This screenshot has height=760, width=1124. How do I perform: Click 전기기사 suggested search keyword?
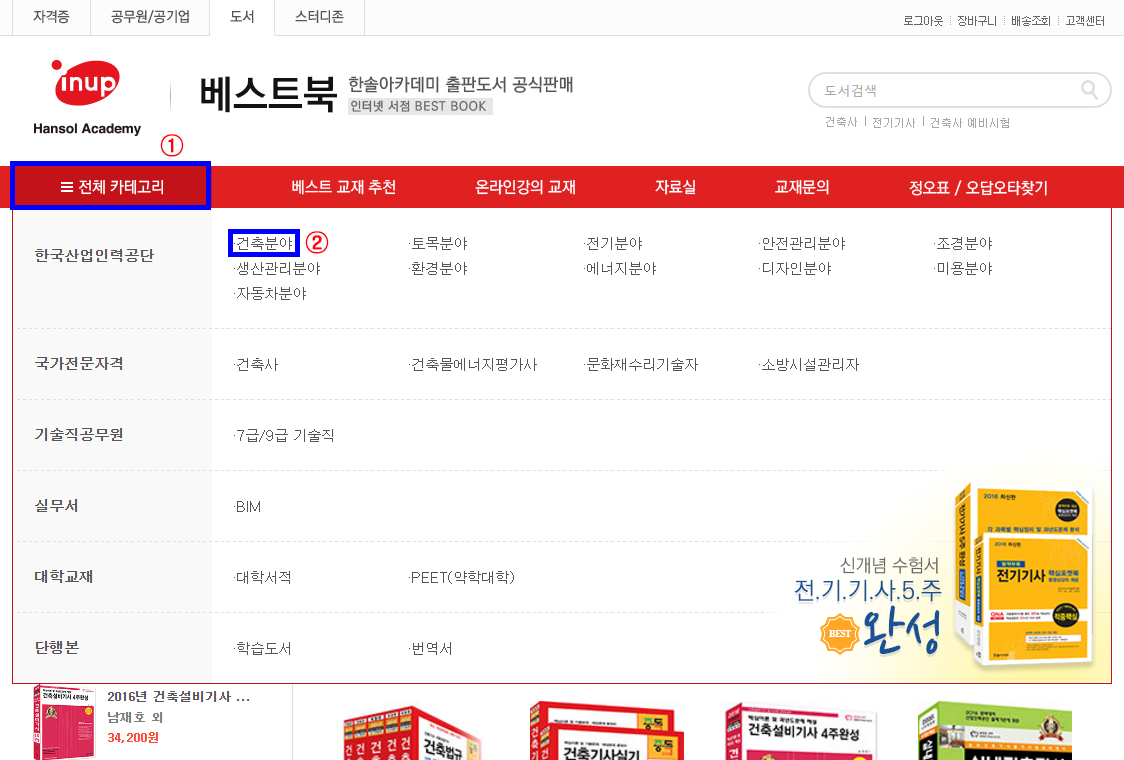coord(893,123)
